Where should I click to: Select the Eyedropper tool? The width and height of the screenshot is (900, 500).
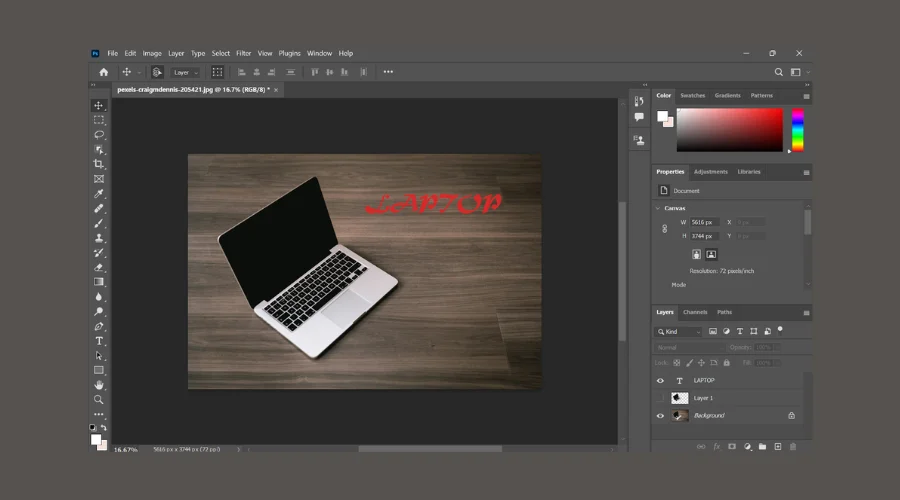(99, 194)
